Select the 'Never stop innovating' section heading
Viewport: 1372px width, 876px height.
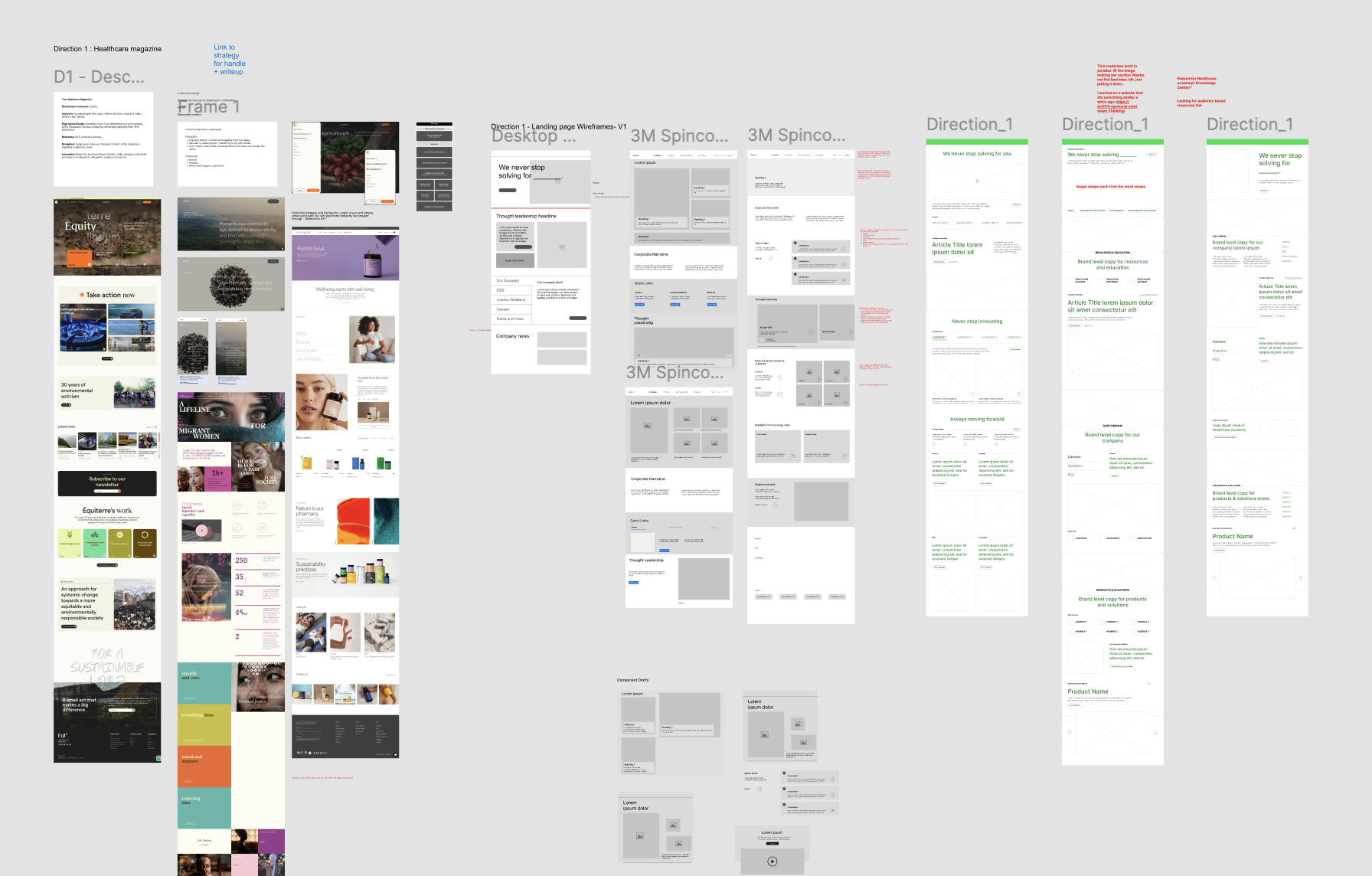click(977, 322)
